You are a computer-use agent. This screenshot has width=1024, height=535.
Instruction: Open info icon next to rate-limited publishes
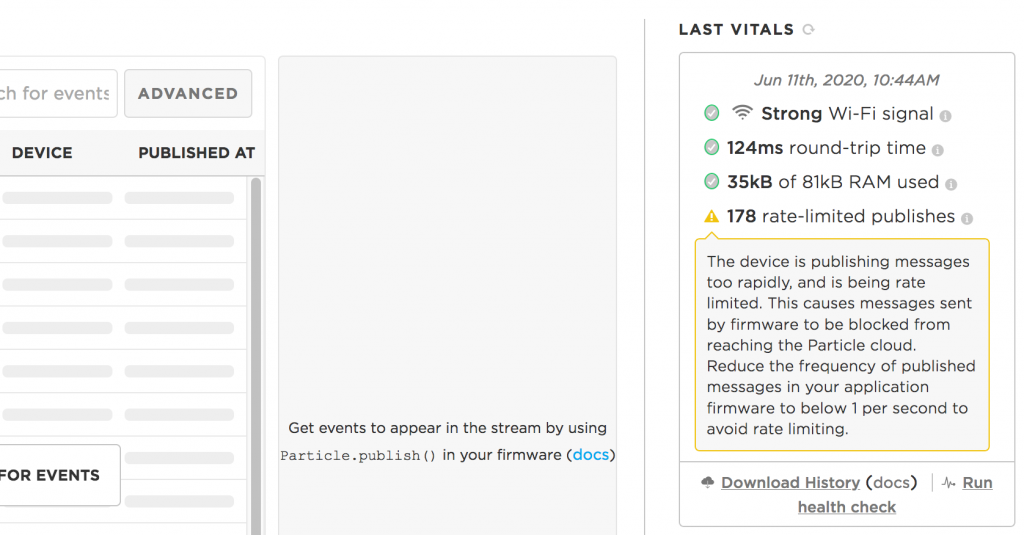pyautogui.click(x=967, y=219)
